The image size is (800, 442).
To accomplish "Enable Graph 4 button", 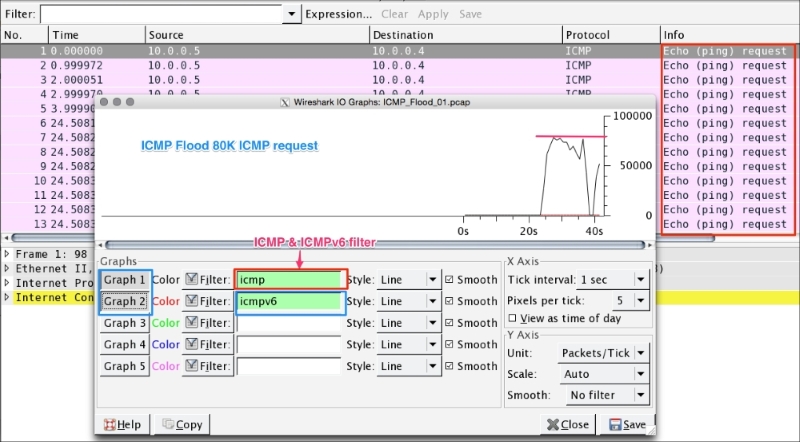I will coord(124,345).
